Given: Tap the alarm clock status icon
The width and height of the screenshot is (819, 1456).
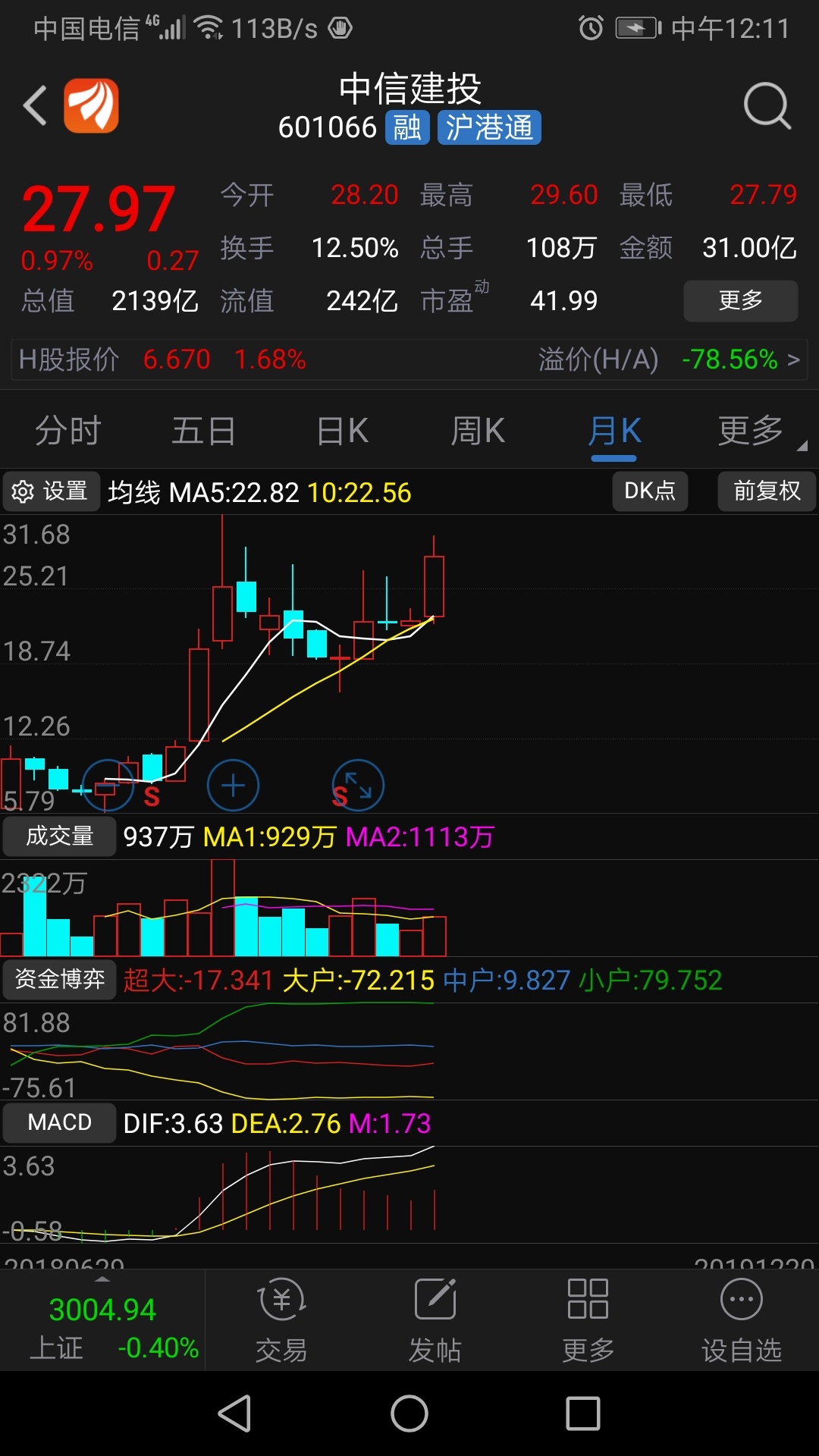Looking at the screenshot, I should 591,29.
